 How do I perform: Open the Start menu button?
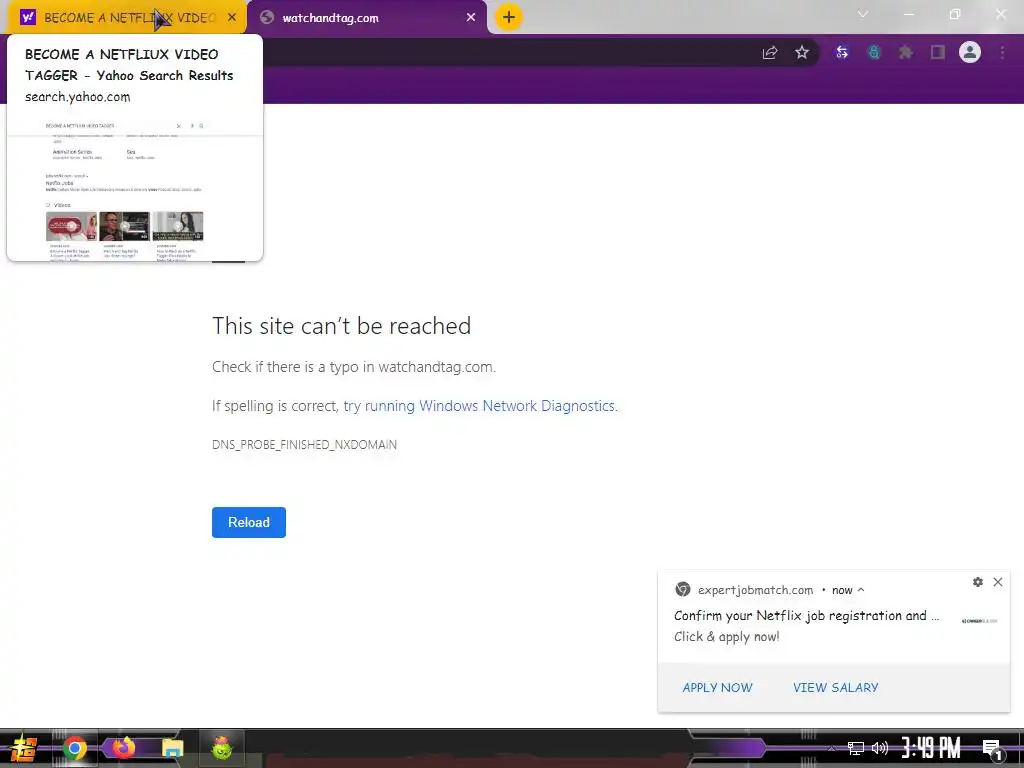coord(24,748)
